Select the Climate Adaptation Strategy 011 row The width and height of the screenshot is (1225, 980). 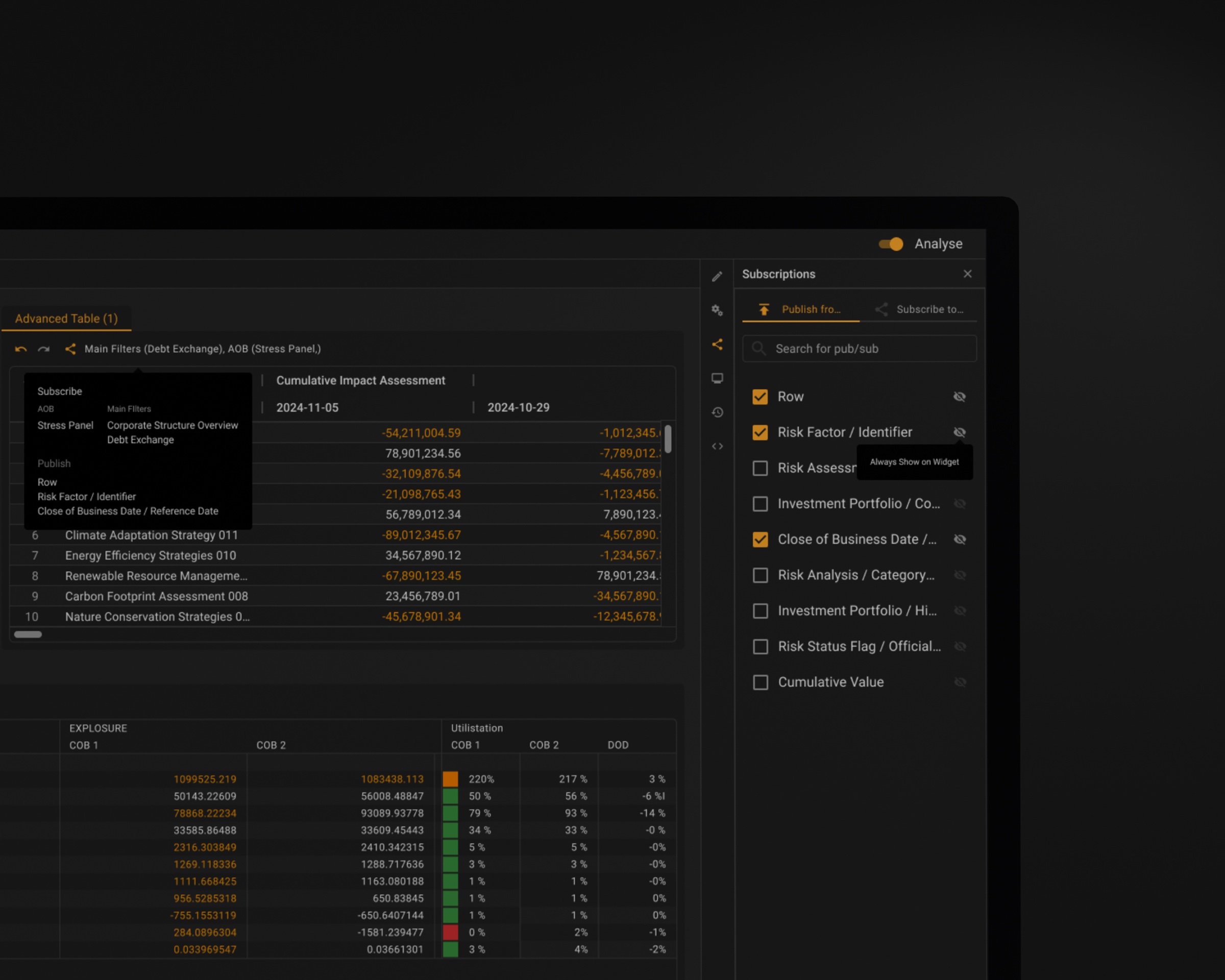point(335,535)
